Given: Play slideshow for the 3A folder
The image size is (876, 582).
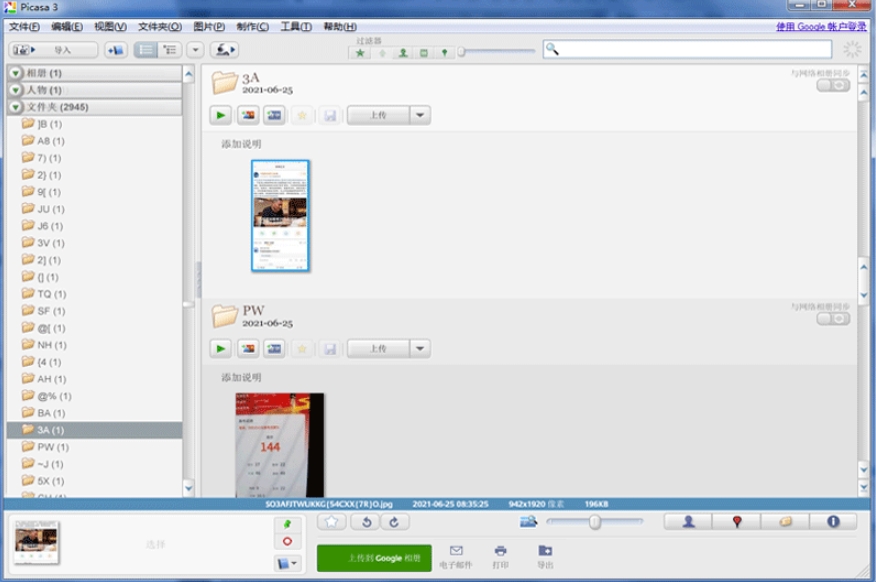Looking at the screenshot, I should coord(221,115).
